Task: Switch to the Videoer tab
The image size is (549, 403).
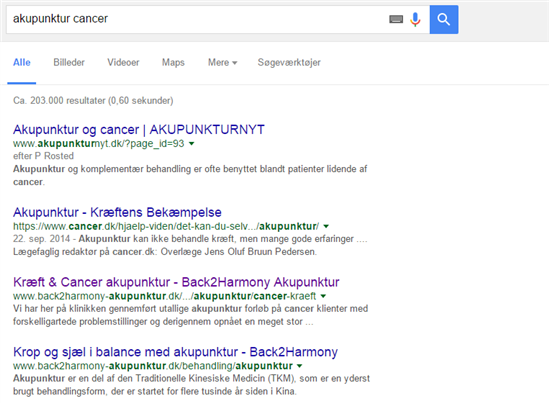Action: [123, 62]
